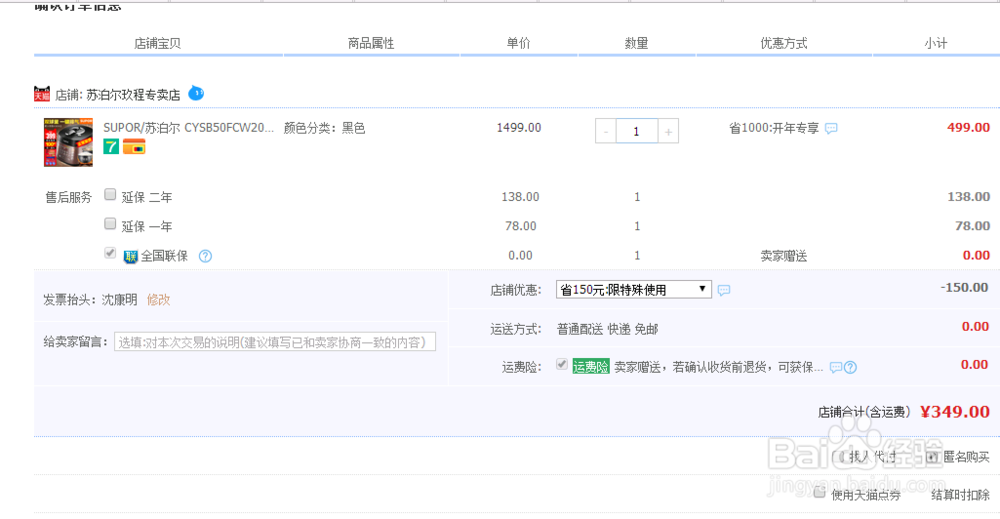This screenshot has height=519, width=1000.
Task: Enable the 延保 一年 checkbox
Action: (110, 224)
